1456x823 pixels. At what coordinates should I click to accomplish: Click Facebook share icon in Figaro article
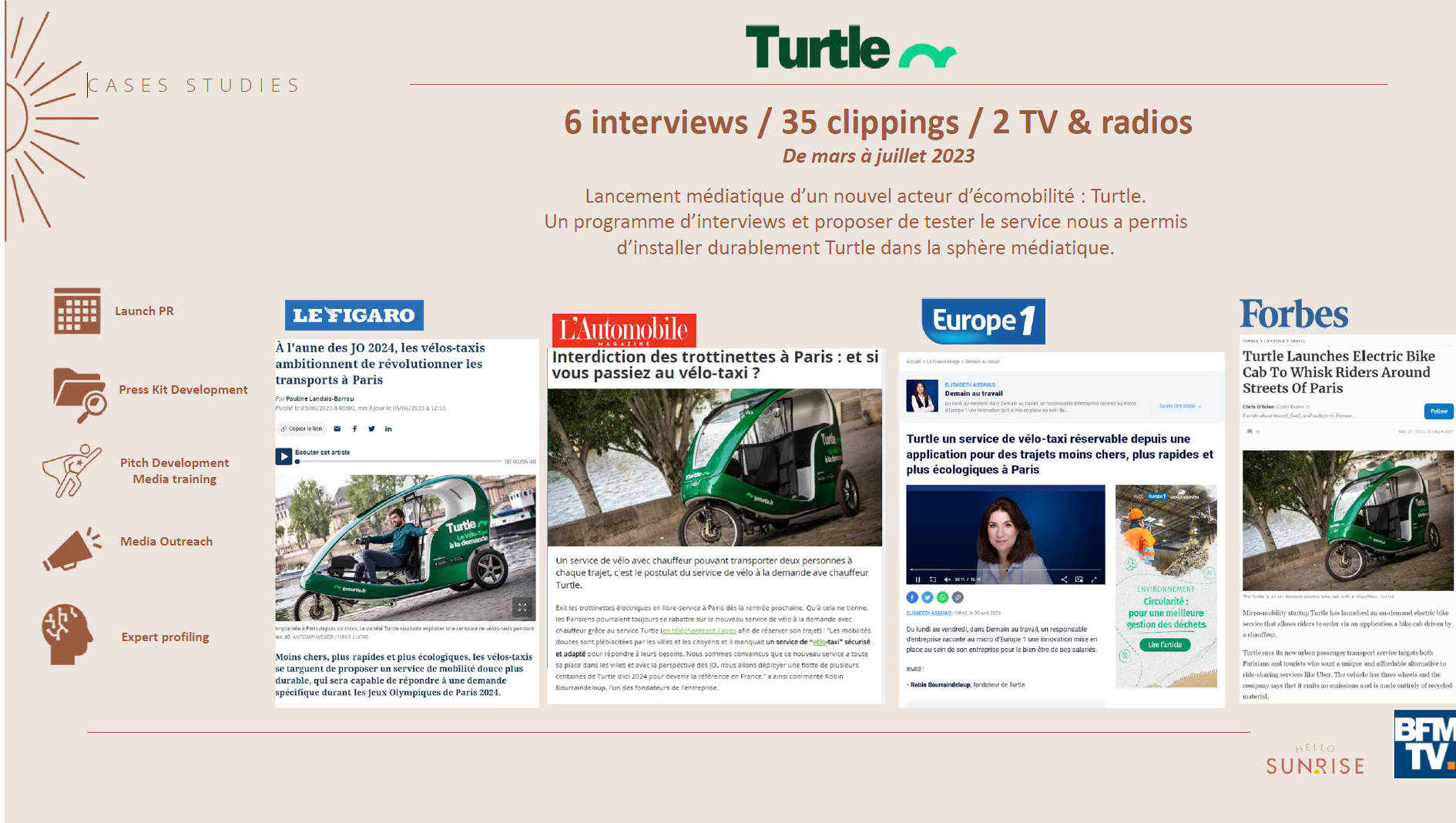tap(354, 428)
